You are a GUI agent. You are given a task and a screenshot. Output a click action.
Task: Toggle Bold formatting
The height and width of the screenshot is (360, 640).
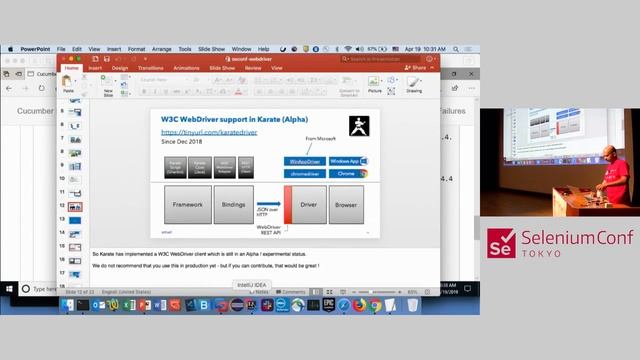point(144,92)
